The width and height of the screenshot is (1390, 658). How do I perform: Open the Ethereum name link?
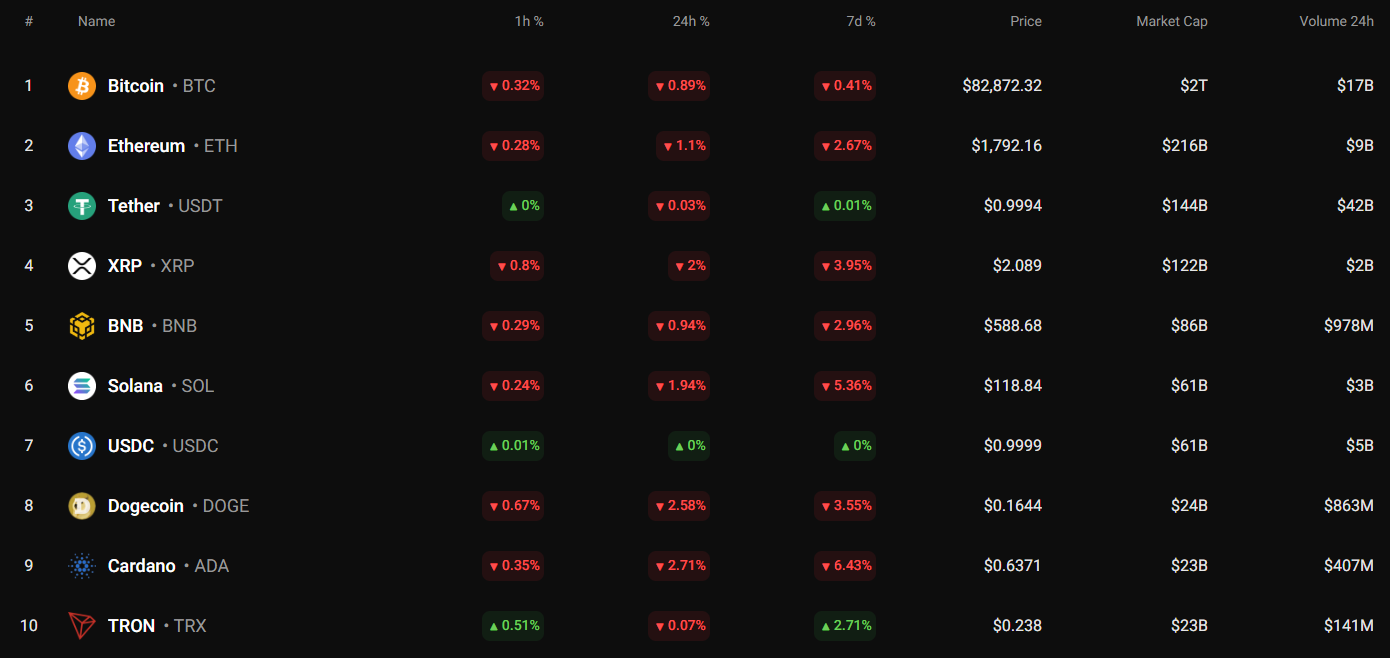pyautogui.click(x=146, y=146)
